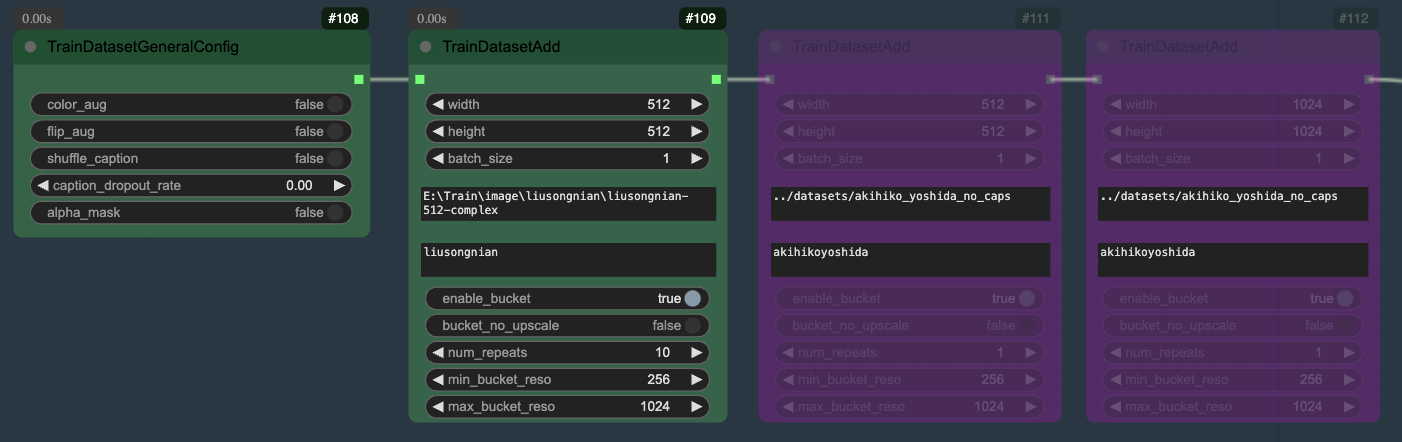Decrease min_bucket_reso in node #112
This screenshot has width=1402, height=442.
(1115, 379)
